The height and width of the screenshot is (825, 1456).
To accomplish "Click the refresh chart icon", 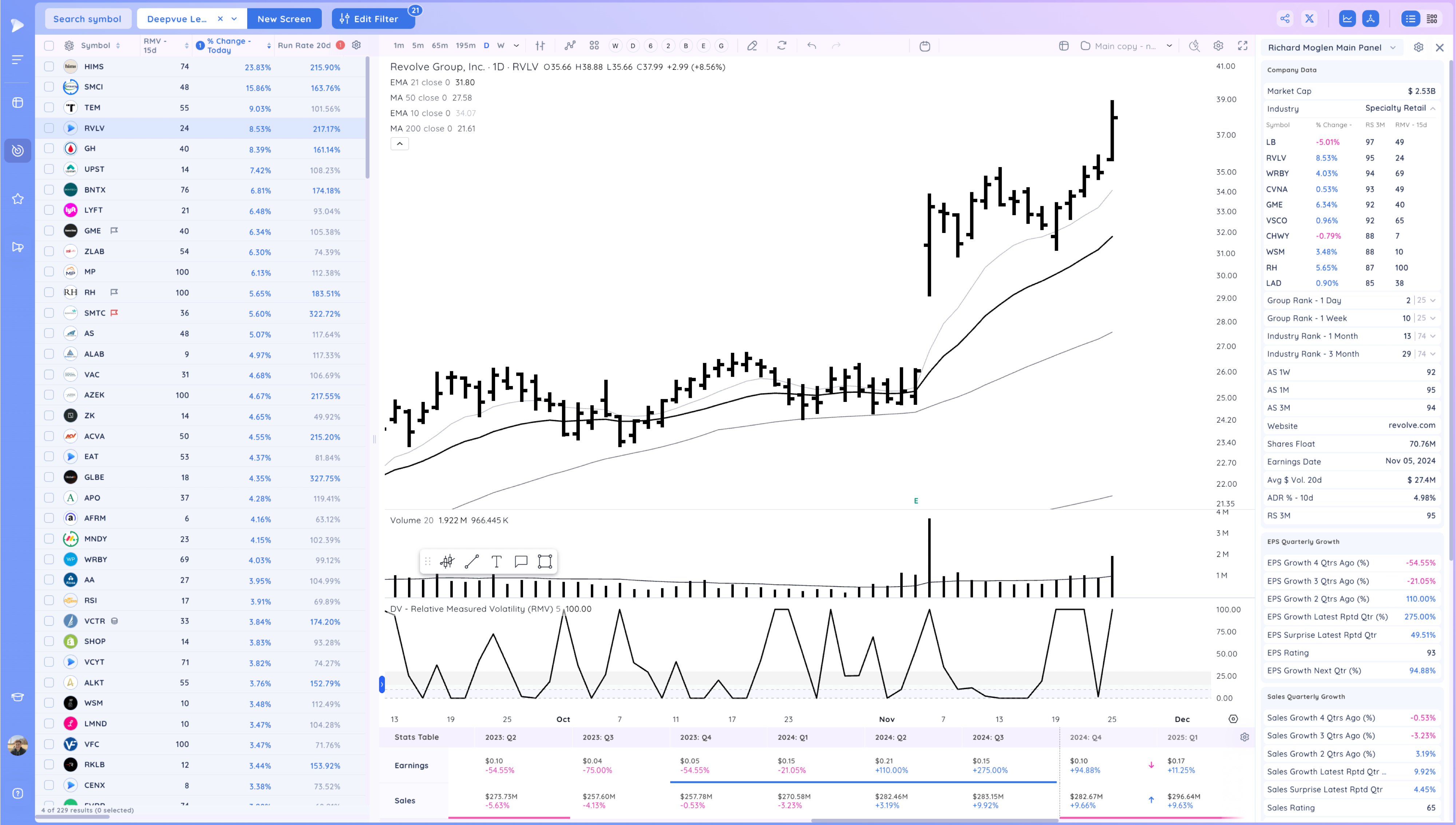I will [x=782, y=46].
